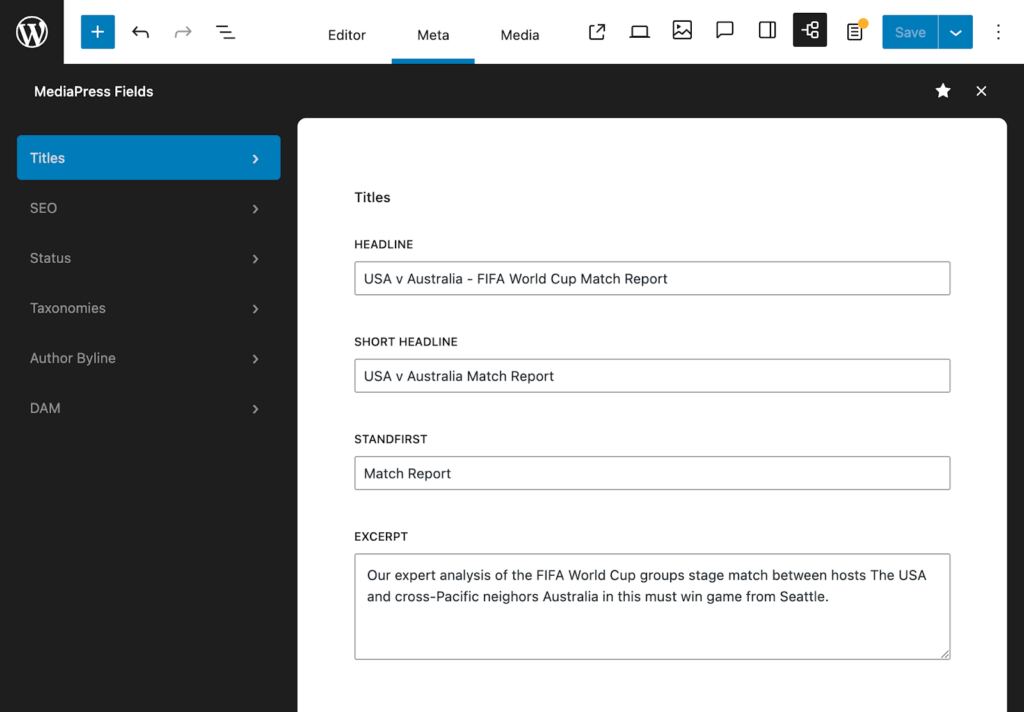Click the Undo arrow
Image resolution: width=1024 pixels, height=712 pixels.
tap(140, 31)
